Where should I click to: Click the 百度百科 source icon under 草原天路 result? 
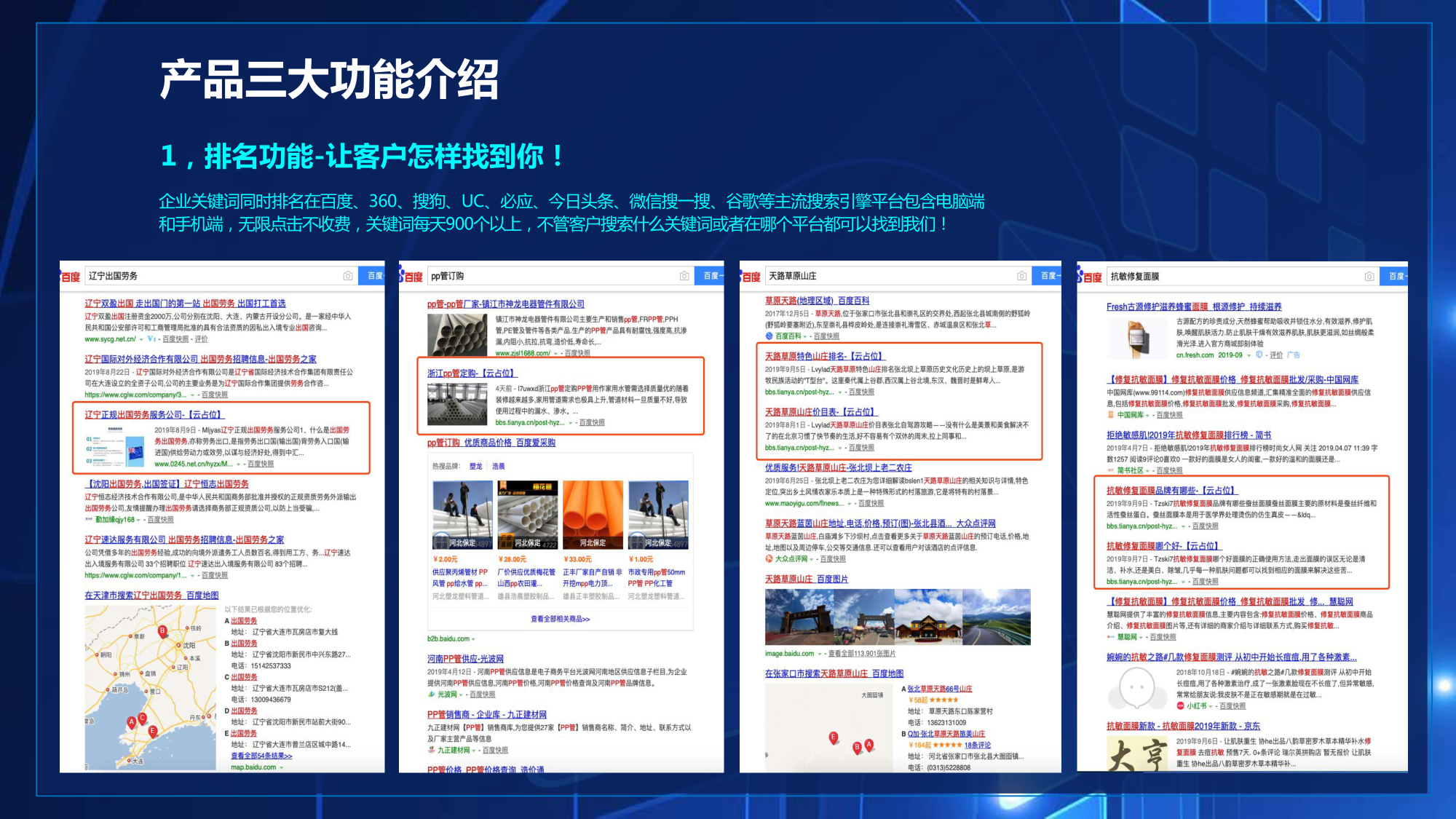pyautogui.click(x=769, y=336)
